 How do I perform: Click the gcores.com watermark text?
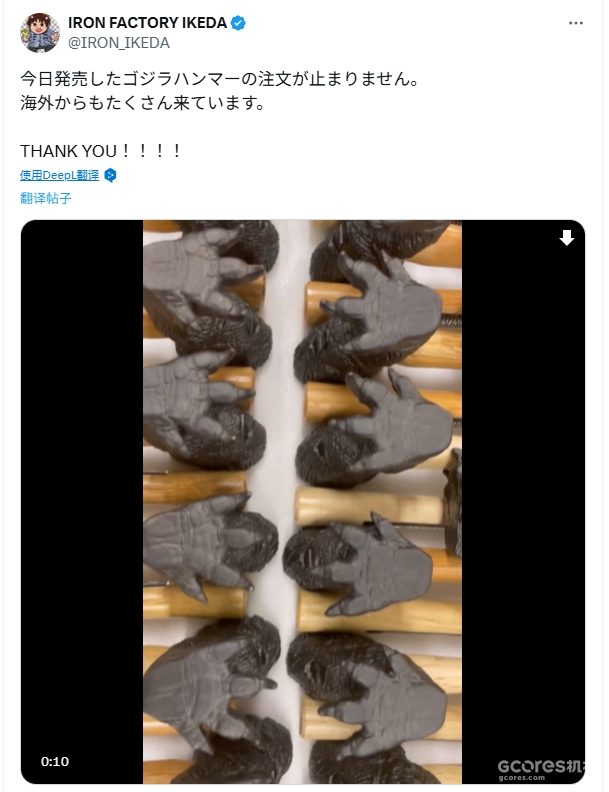coord(522,777)
